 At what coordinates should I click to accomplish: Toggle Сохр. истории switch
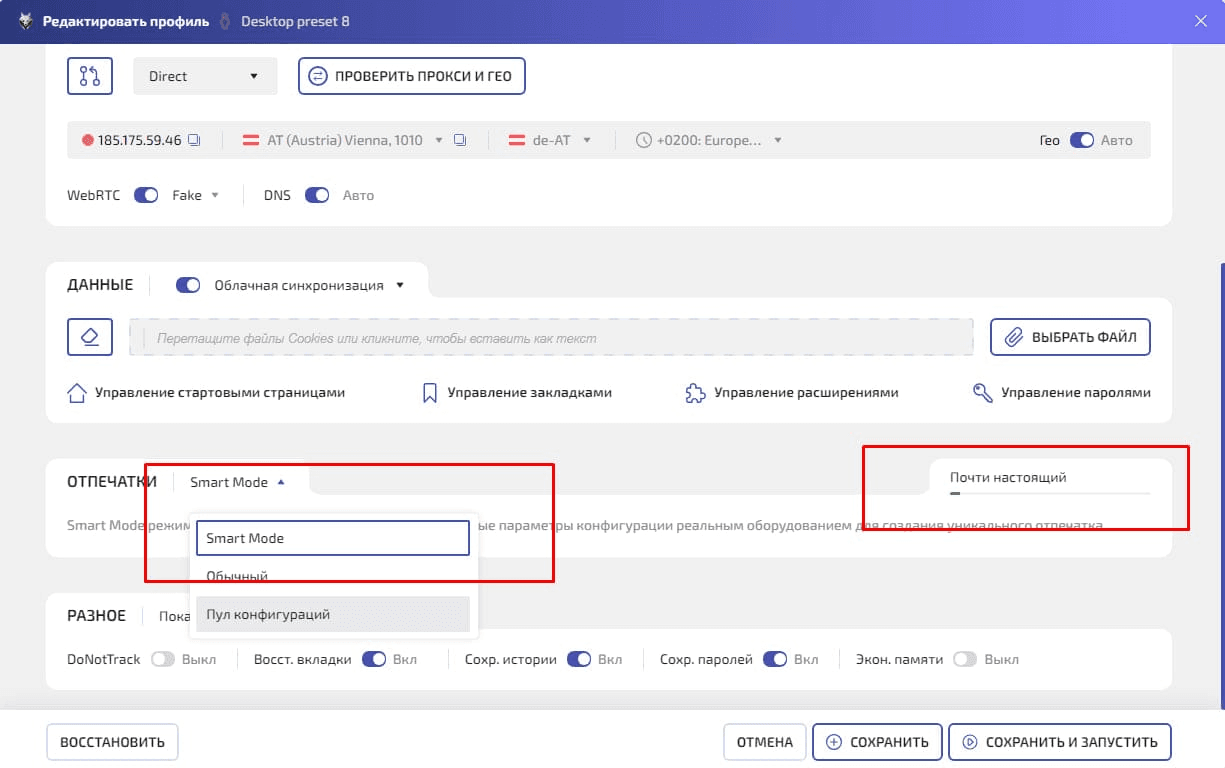(x=579, y=659)
